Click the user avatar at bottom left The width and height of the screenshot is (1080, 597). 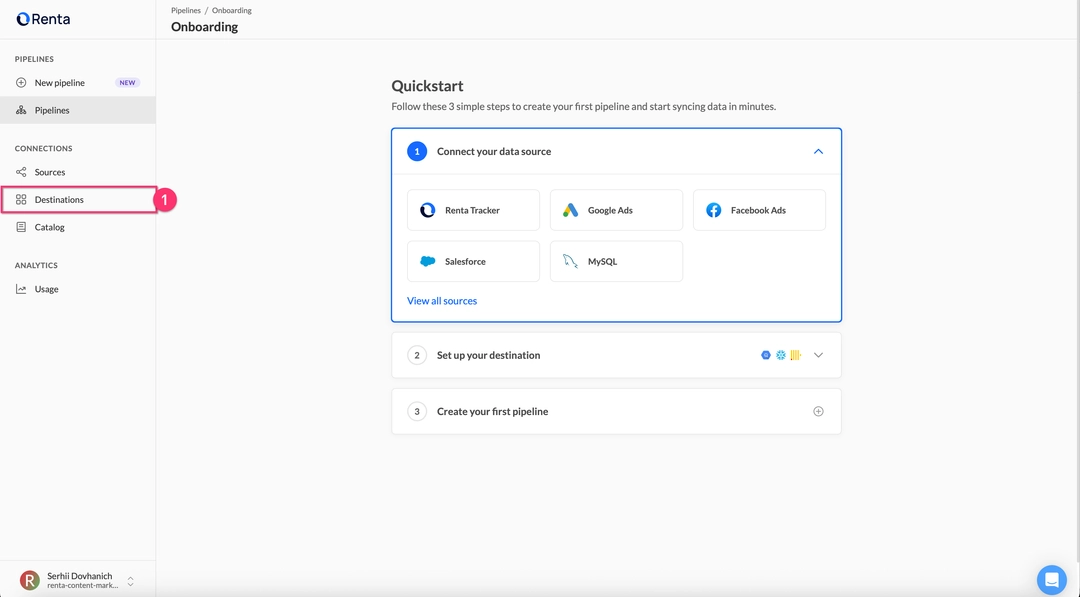point(30,580)
